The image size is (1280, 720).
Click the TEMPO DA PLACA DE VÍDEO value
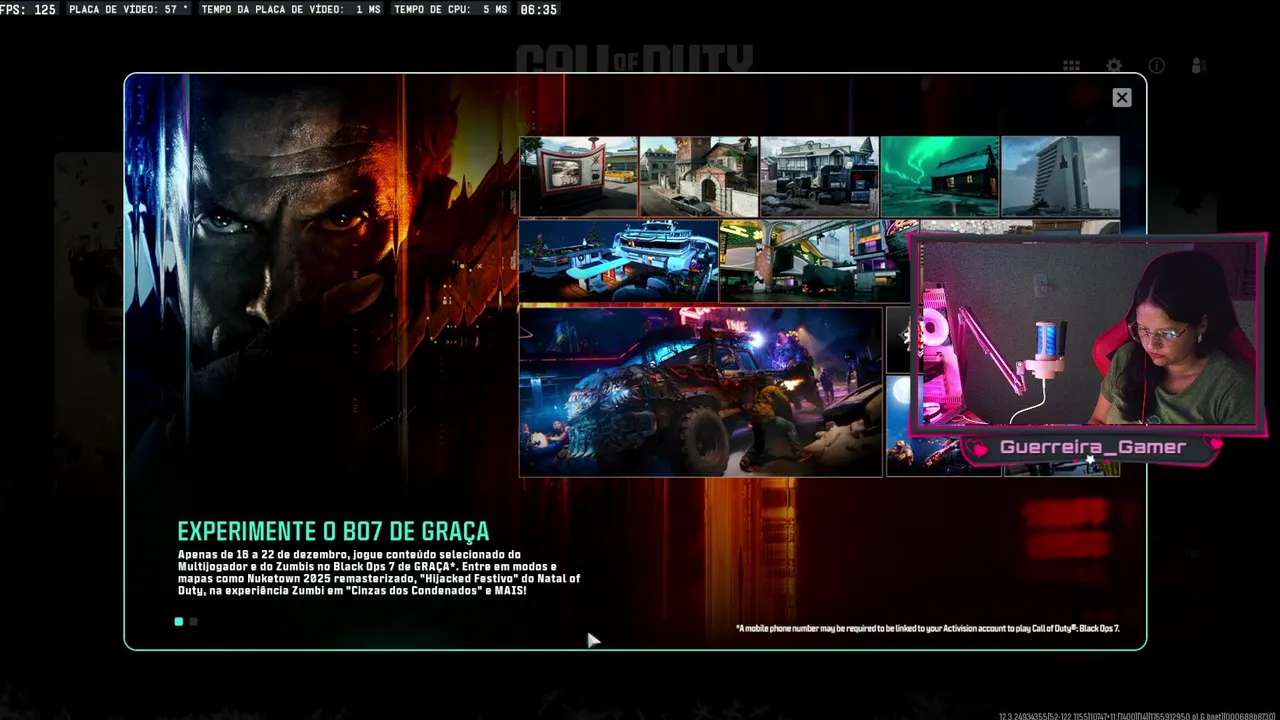pyautogui.click(x=291, y=9)
